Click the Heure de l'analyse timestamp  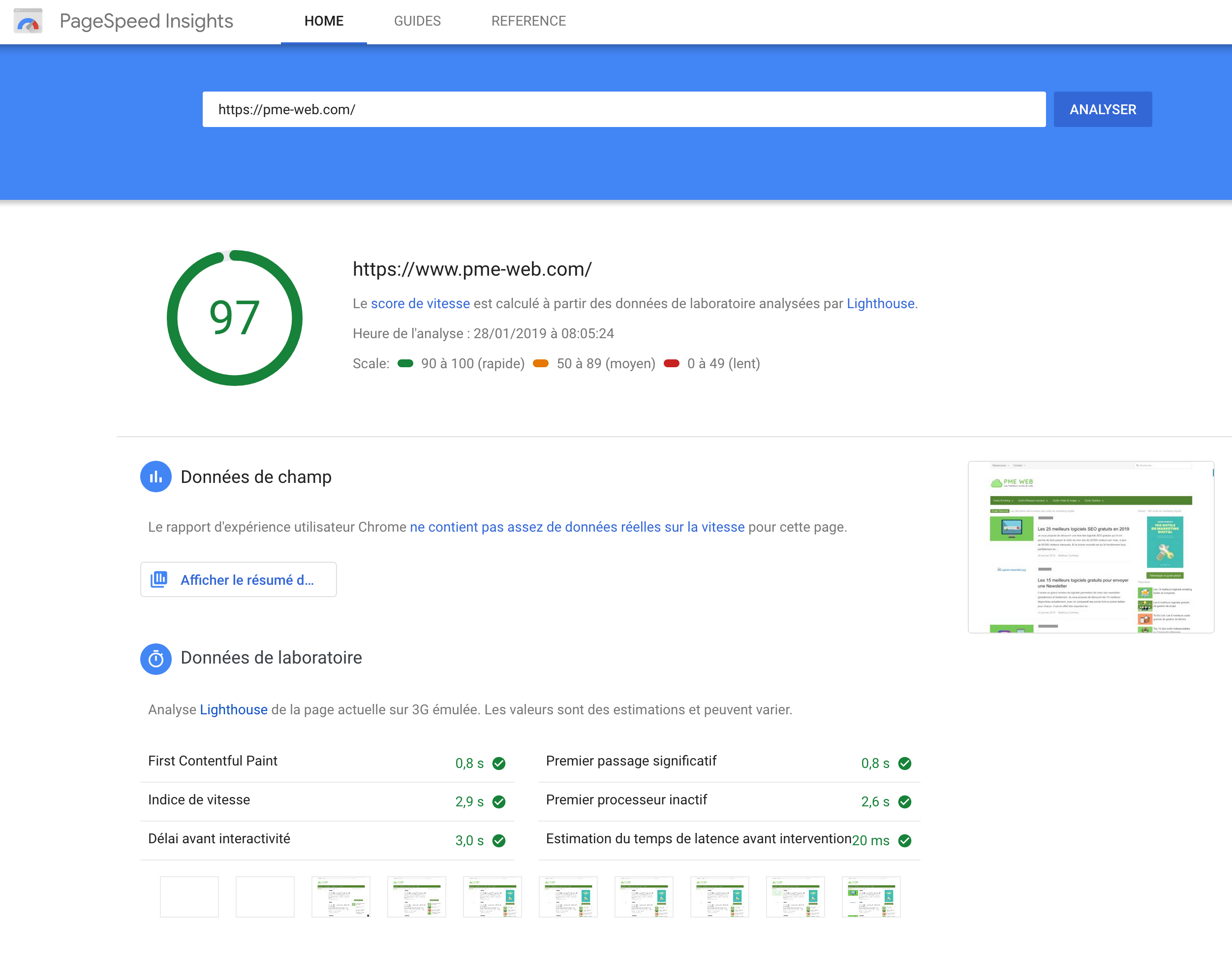tap(484, 334)
